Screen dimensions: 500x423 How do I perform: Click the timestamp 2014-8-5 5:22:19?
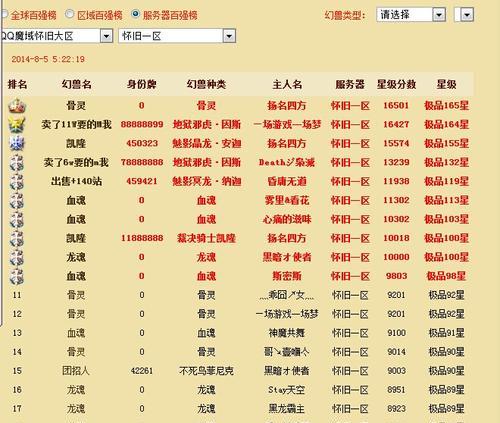click(48, 59)
